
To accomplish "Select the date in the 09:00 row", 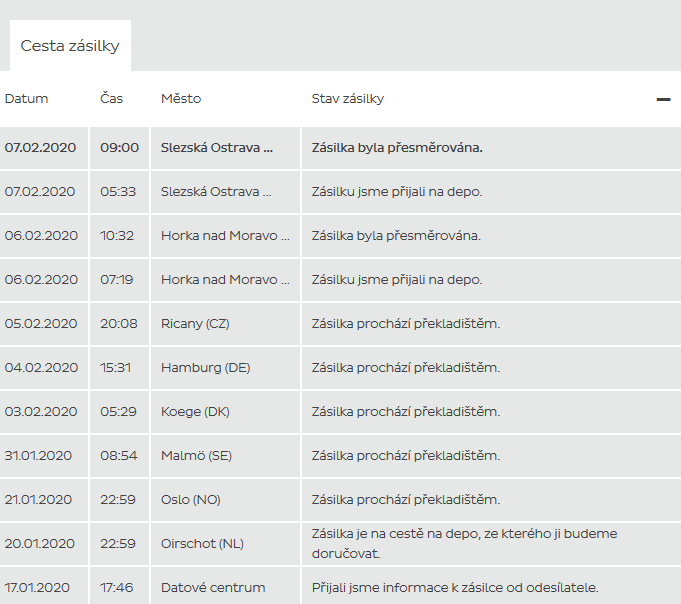I will (x=40, y=148).
